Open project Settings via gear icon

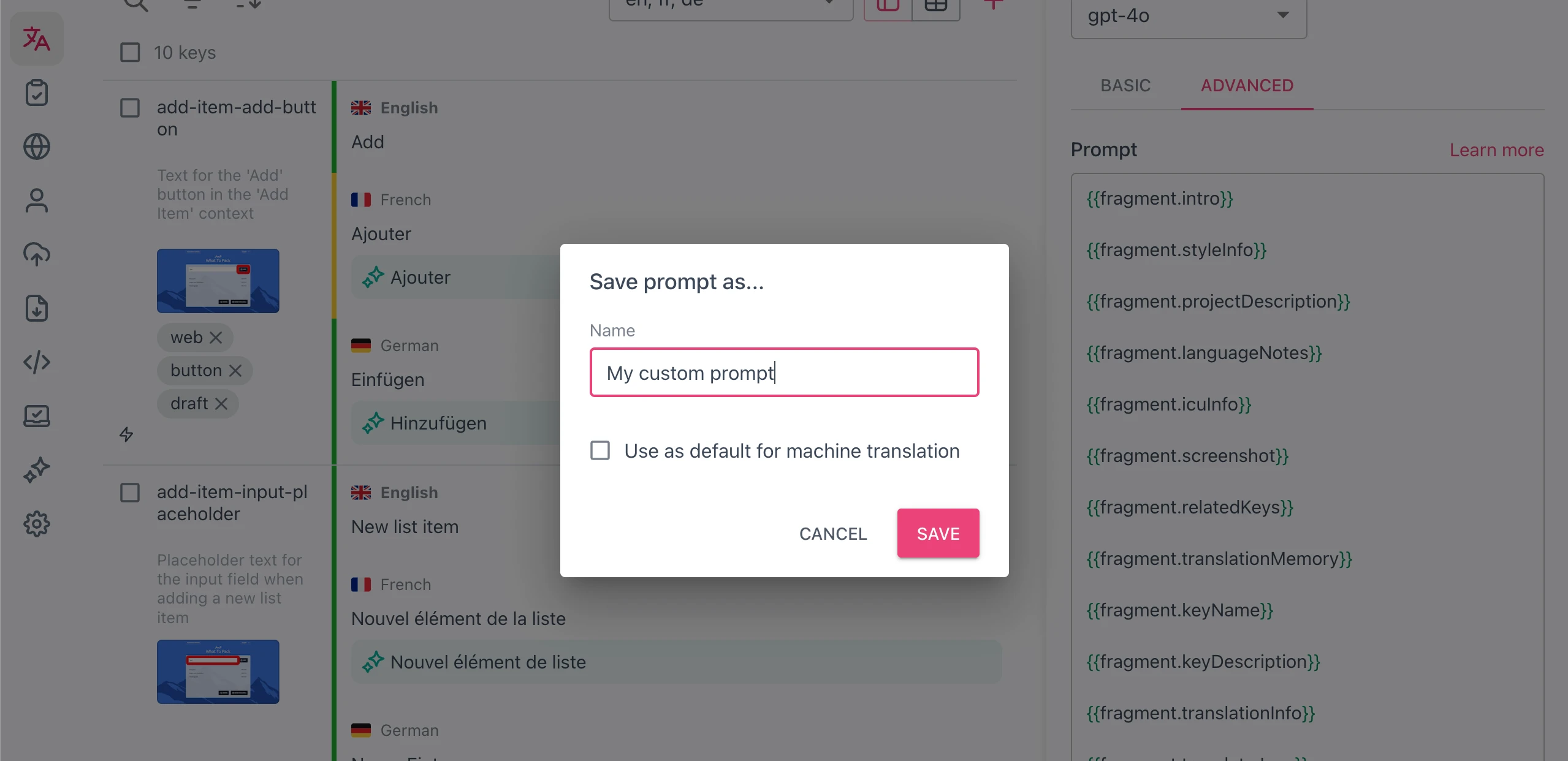pos(36,524)
